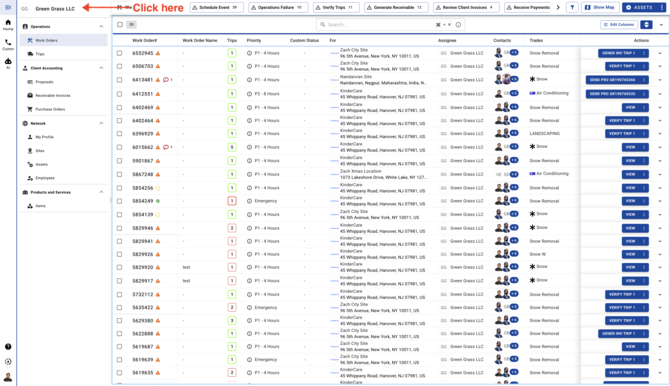The image size is (670, 386).
Task: Expand the row for work order 6552945
Action: tap(660, 53)
